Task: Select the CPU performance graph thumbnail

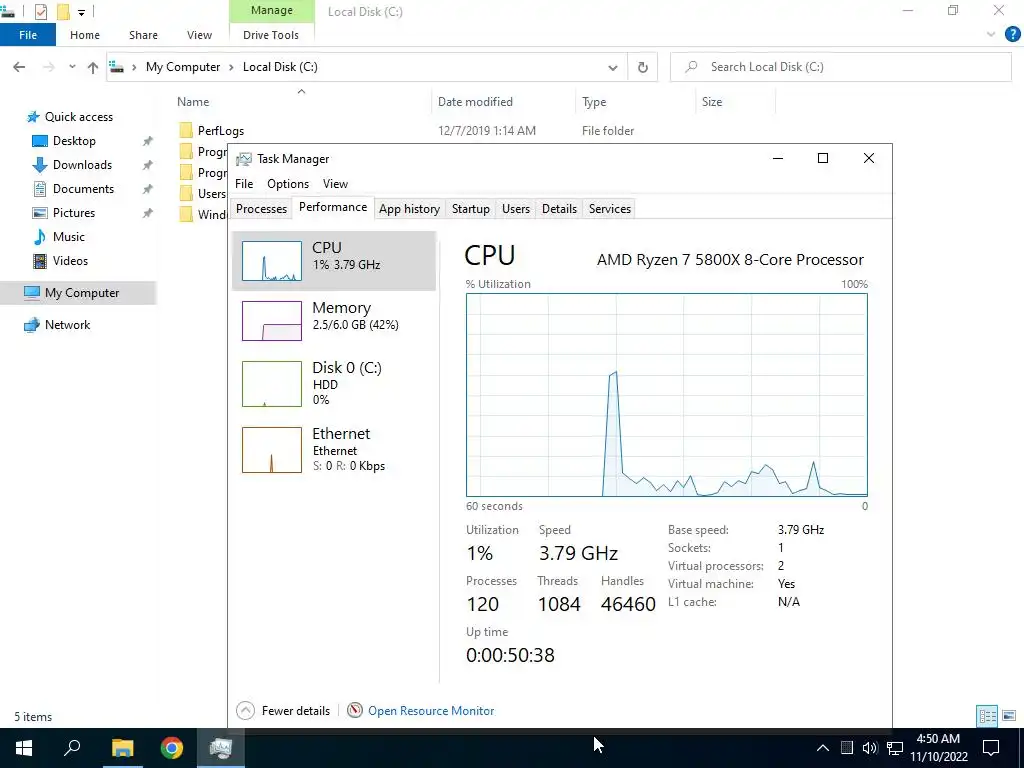Action: point(272,261)
